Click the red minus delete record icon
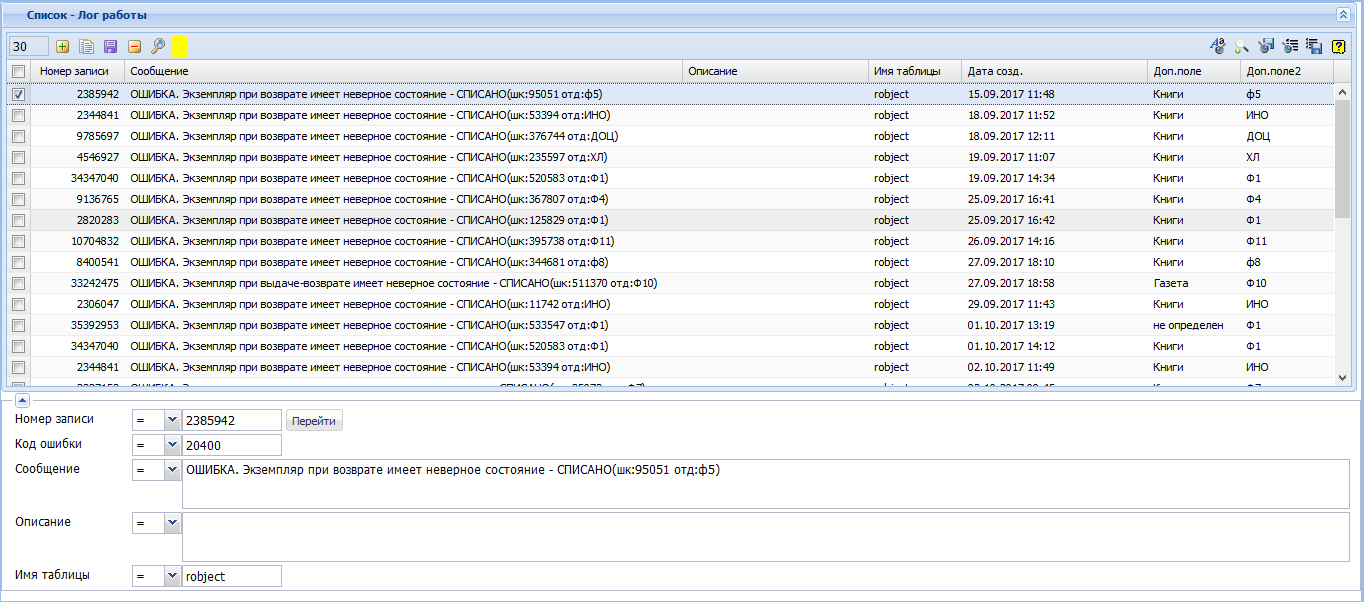 [x=134, y=46]
